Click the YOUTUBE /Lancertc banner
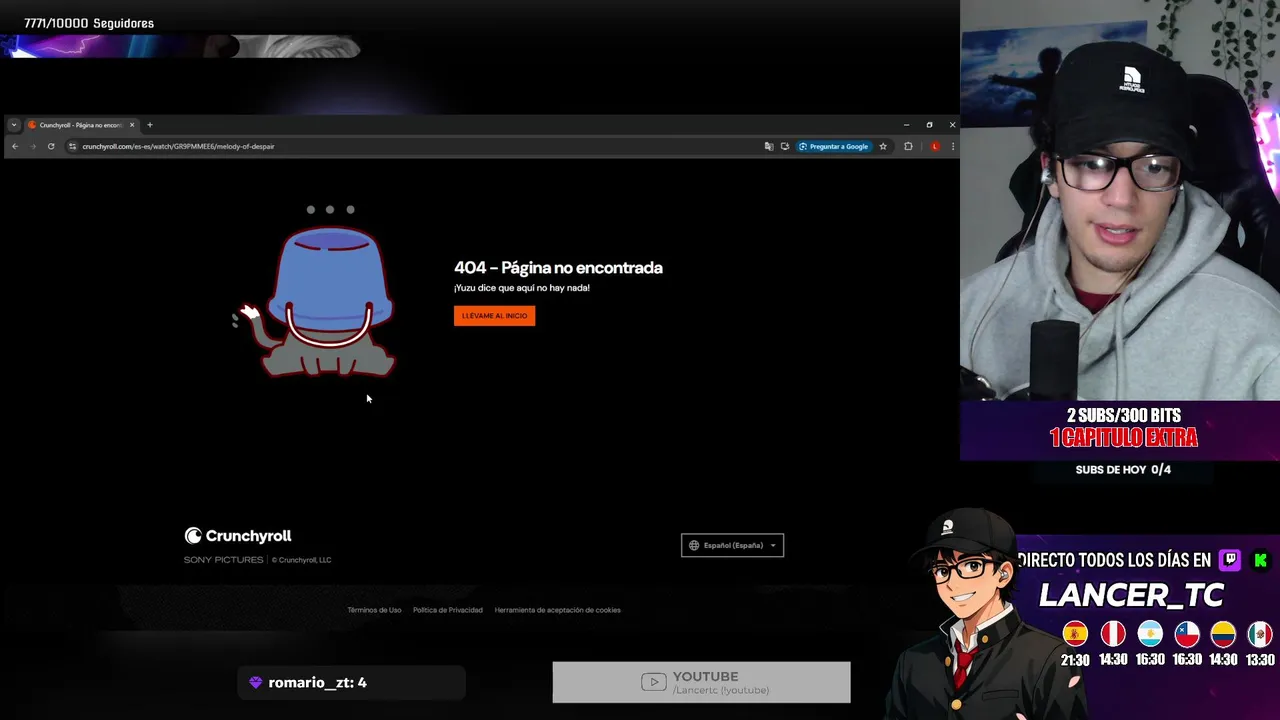The height and width of the screenshot is (720, 1280). pos(701,682)
